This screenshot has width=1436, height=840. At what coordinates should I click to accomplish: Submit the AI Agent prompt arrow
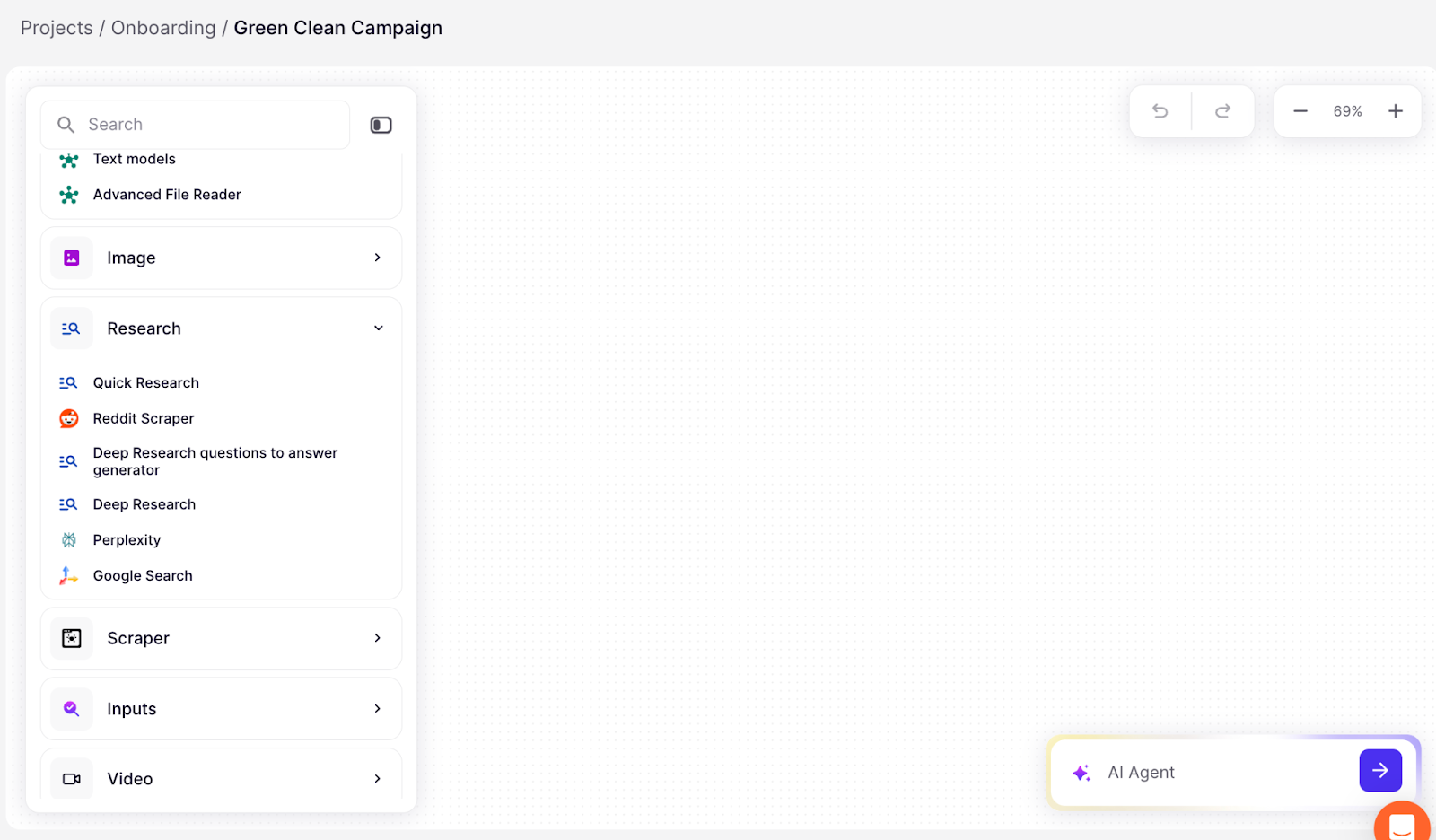(1379, 770)
